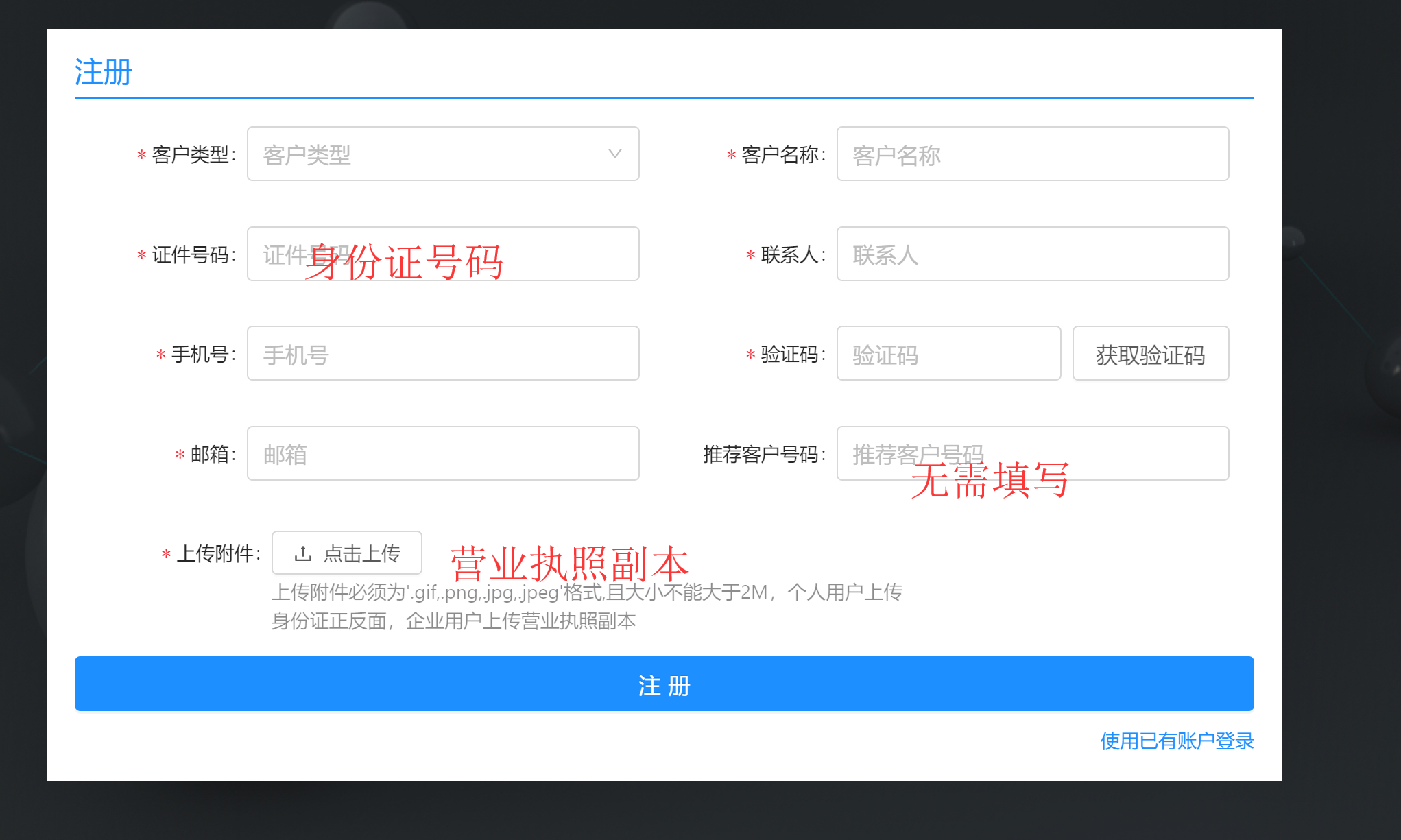Click the 客户类型 field label

coord(192,155)
